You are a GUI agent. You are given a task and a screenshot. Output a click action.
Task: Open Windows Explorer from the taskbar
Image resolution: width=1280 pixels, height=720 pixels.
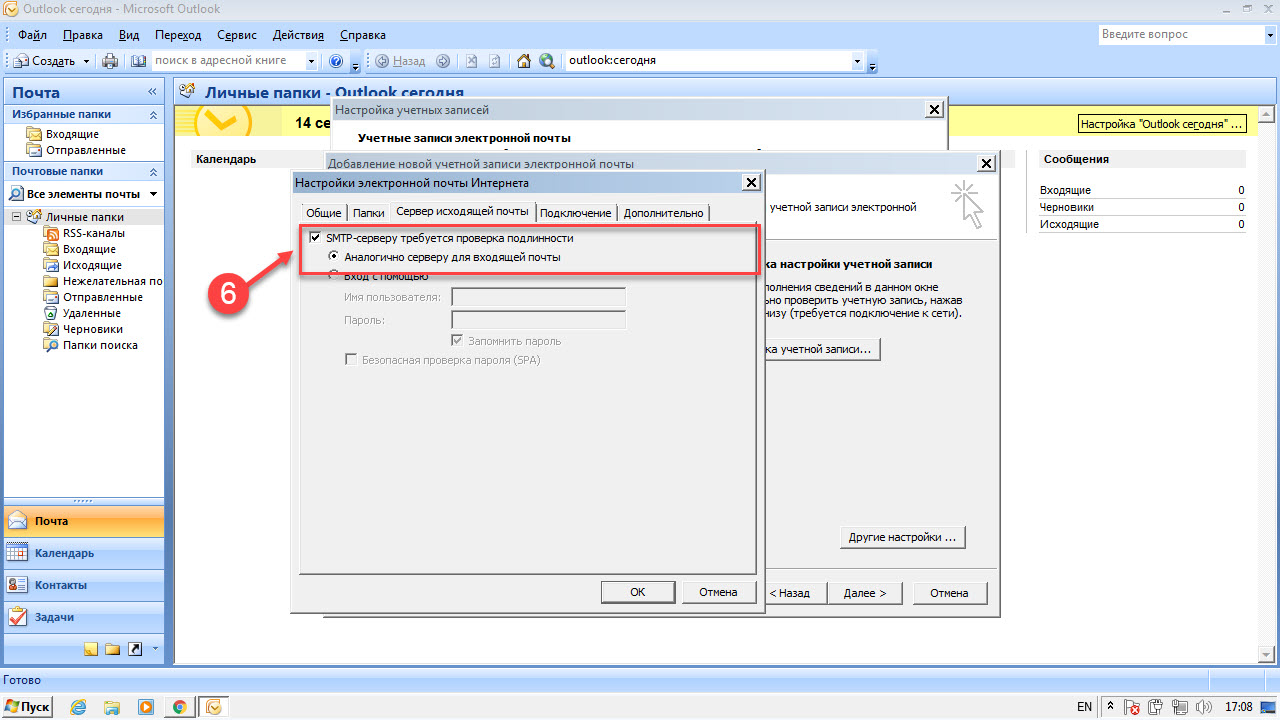point(112,707)
